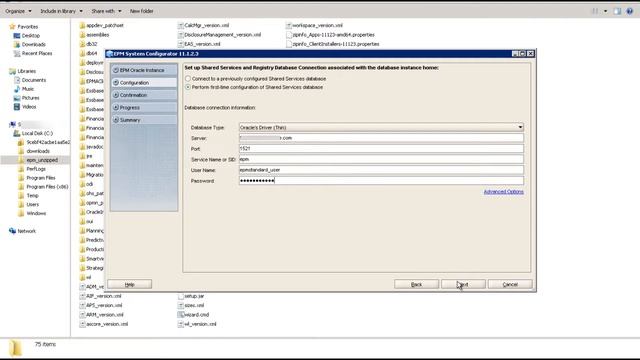Open Favorites in navigation pane
This screenshot has height=360, width=640.
[24, 27]
